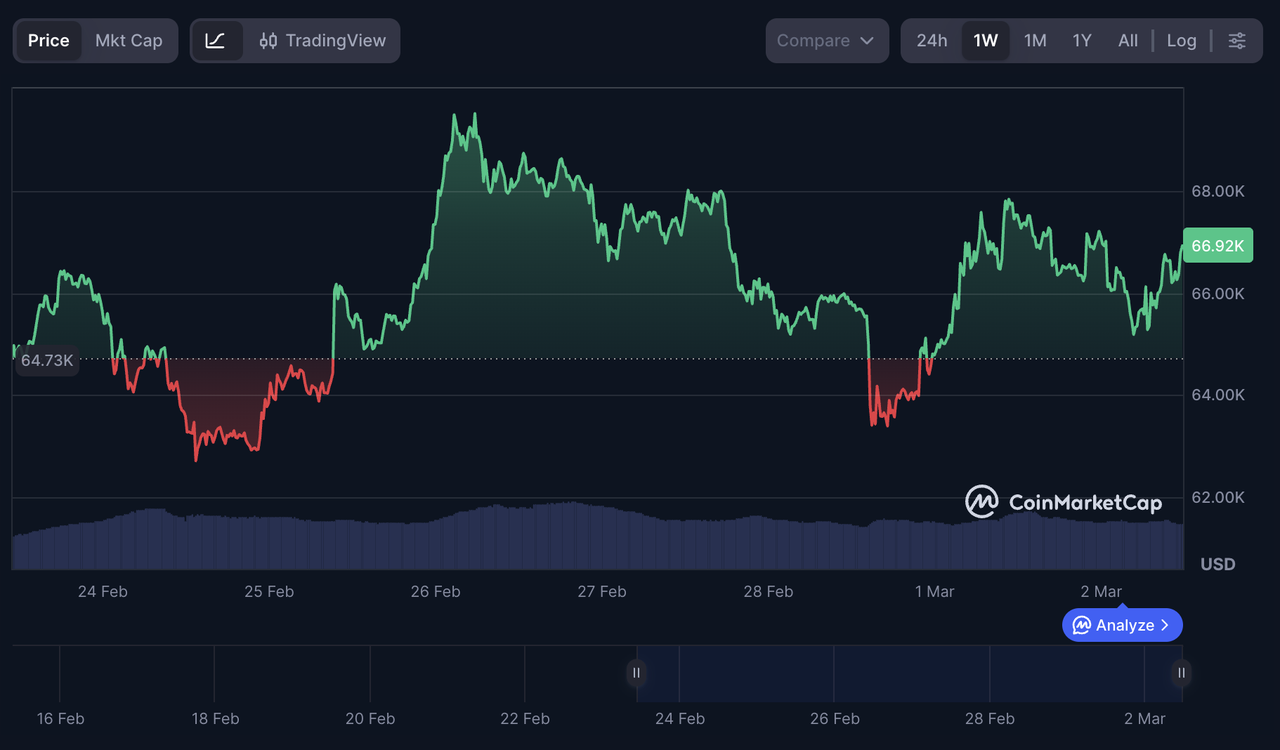Switch to TradingView candlestick chart

[322, 41]
